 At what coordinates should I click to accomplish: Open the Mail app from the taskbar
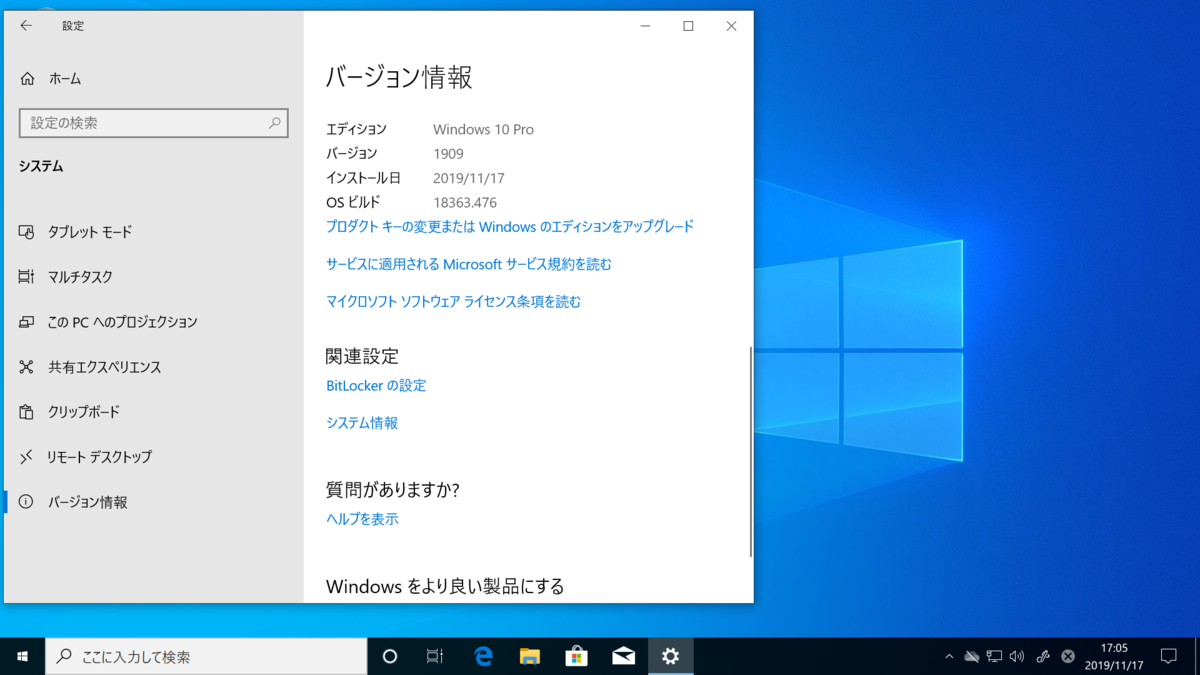[623, 657]
